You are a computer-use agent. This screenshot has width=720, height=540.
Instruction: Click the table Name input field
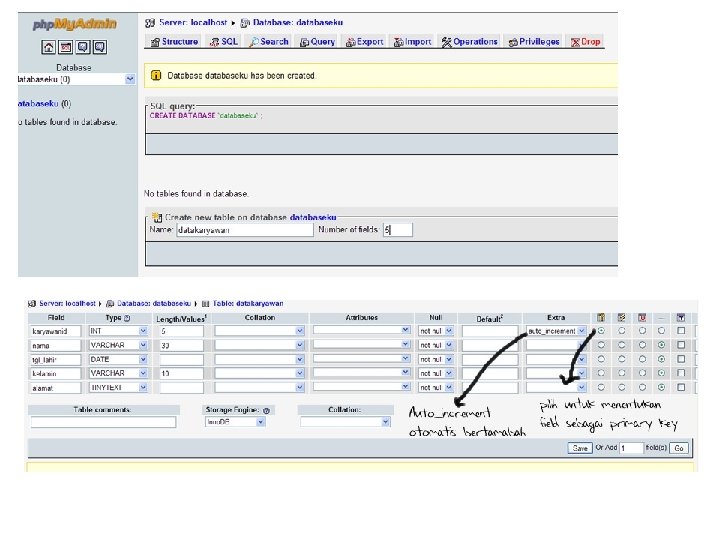[245, 230]
